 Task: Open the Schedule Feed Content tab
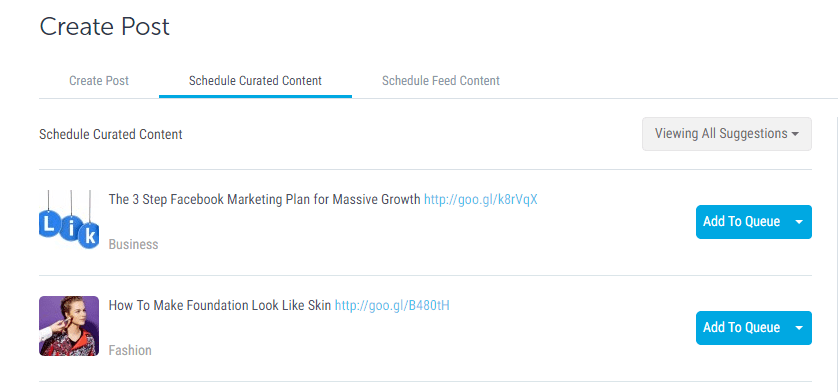pos(441,81)
